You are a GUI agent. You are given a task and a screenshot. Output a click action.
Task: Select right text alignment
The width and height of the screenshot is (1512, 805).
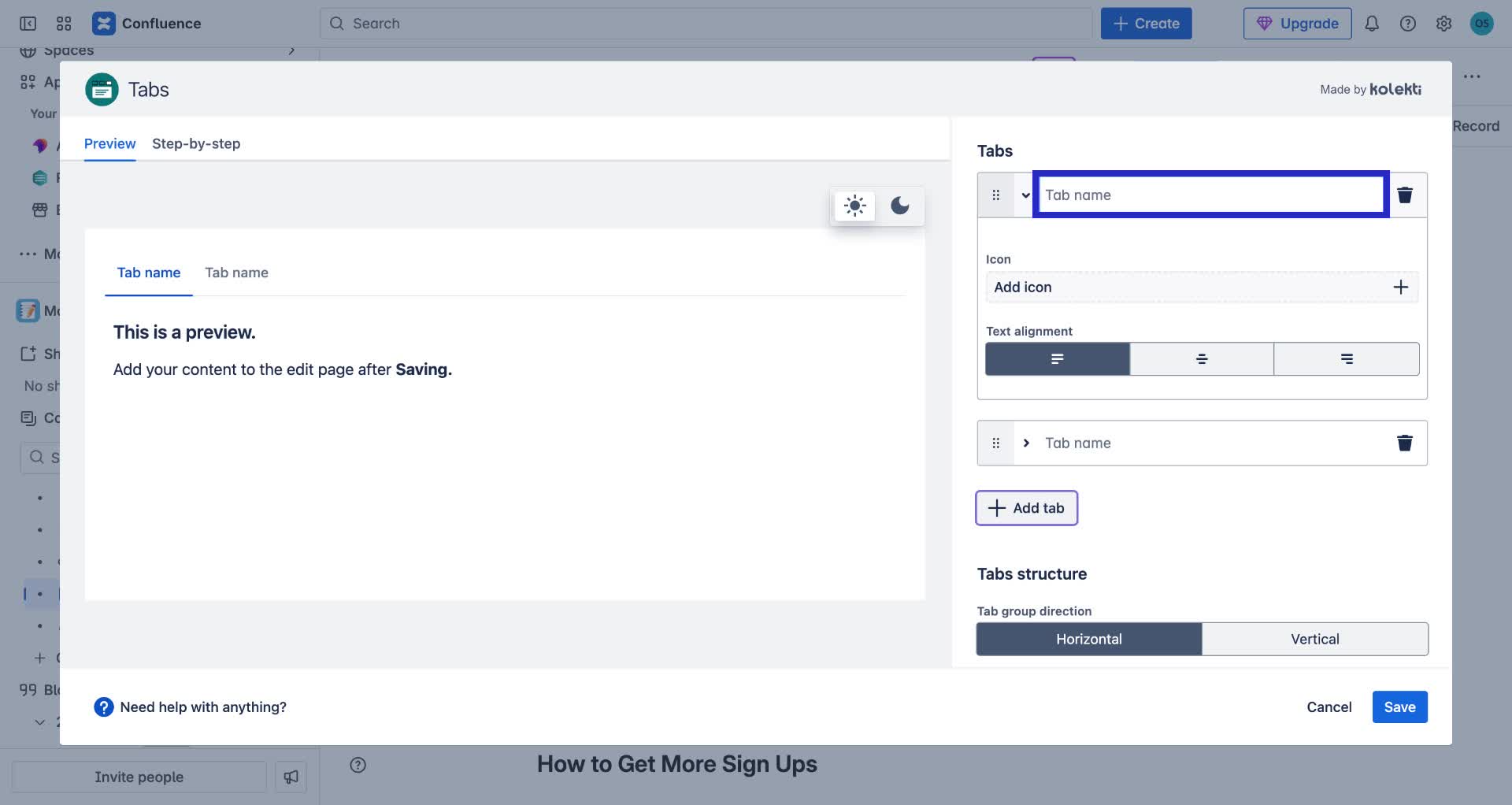click(x=1346, y=358)
